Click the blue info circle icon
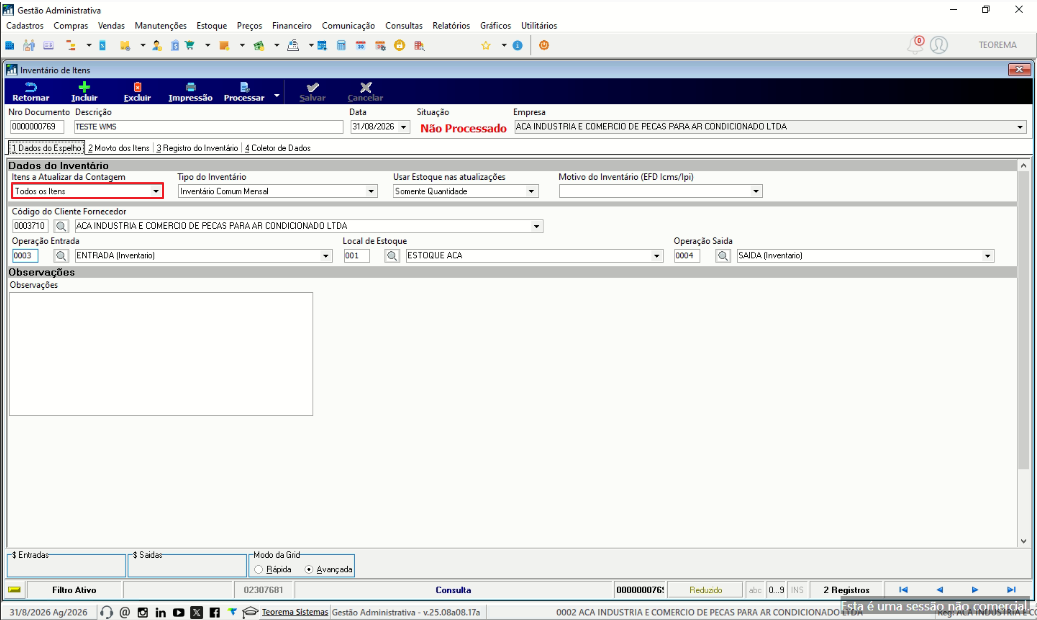Screen dimensions: 1037x620 point(518,46)
